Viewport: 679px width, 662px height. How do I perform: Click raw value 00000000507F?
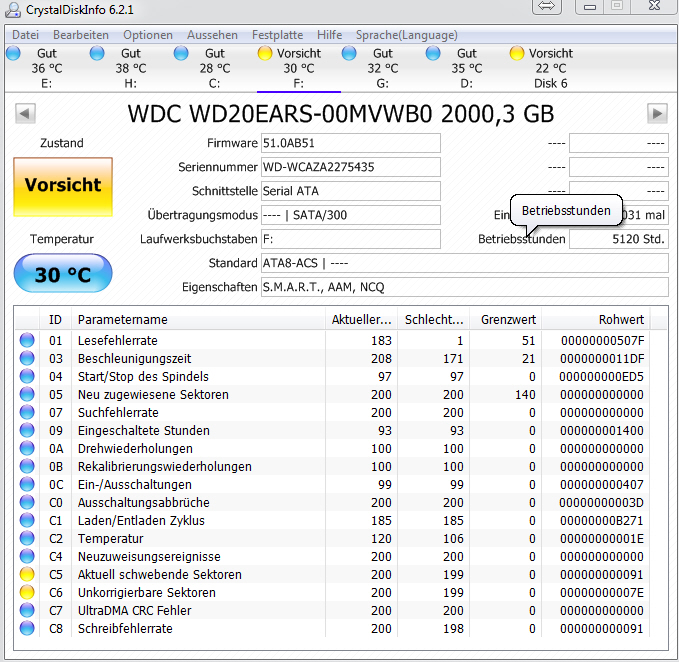(x=602, y=341)
